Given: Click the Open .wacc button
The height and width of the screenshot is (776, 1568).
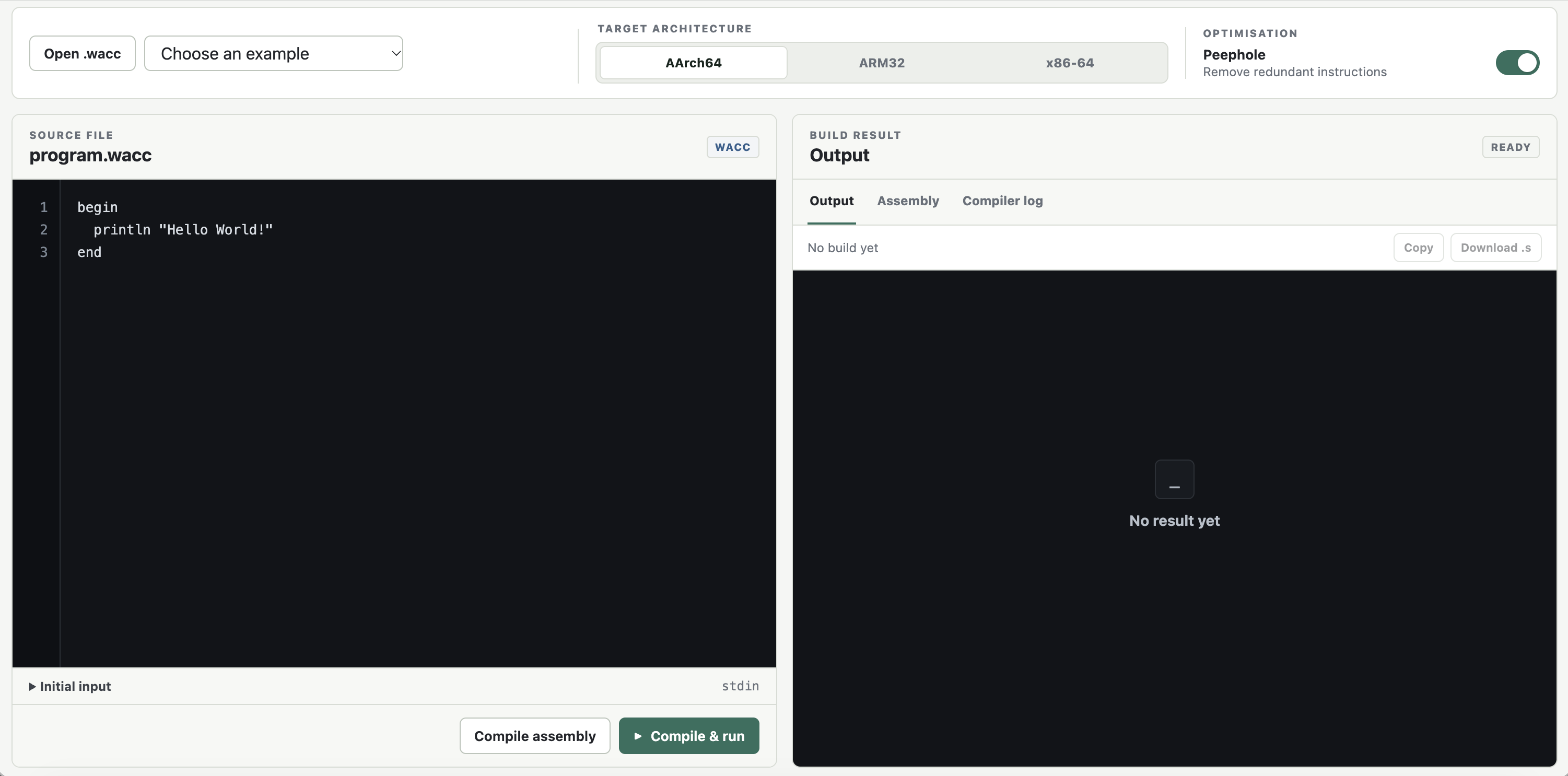Looking at the screenshot, I should point(82,54).
